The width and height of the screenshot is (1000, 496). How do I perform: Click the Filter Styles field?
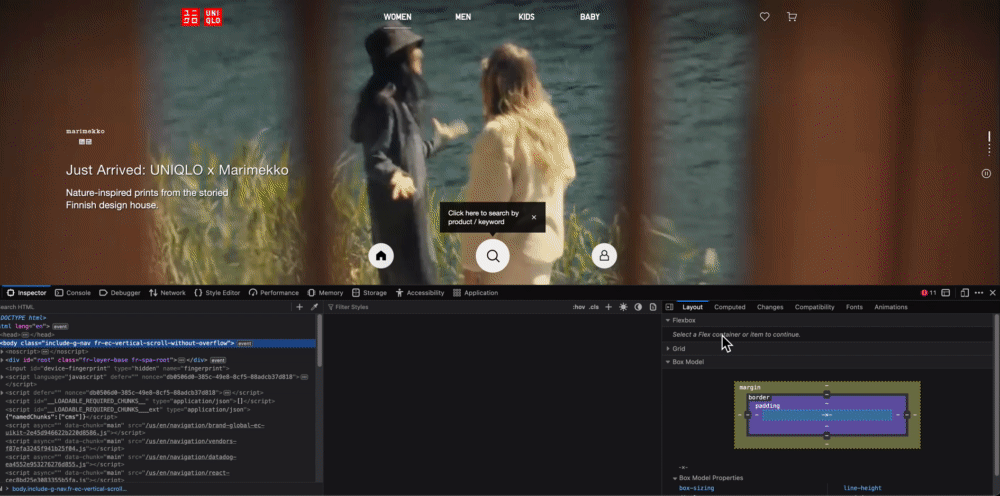pyautogui.click(x=446, y=307)
